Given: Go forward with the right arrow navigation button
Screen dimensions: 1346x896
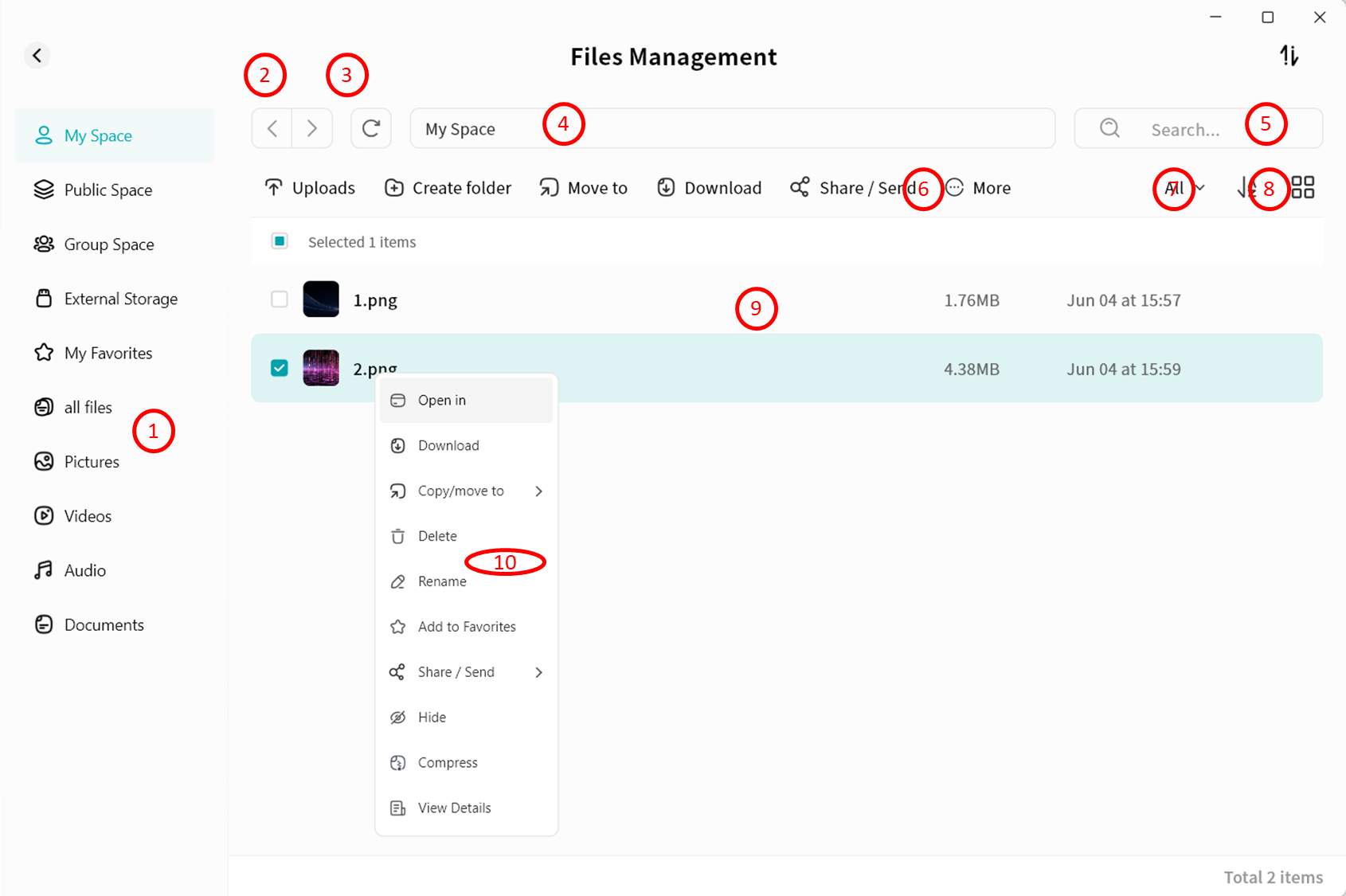Looking at the screenshot, I should point(312,128).
